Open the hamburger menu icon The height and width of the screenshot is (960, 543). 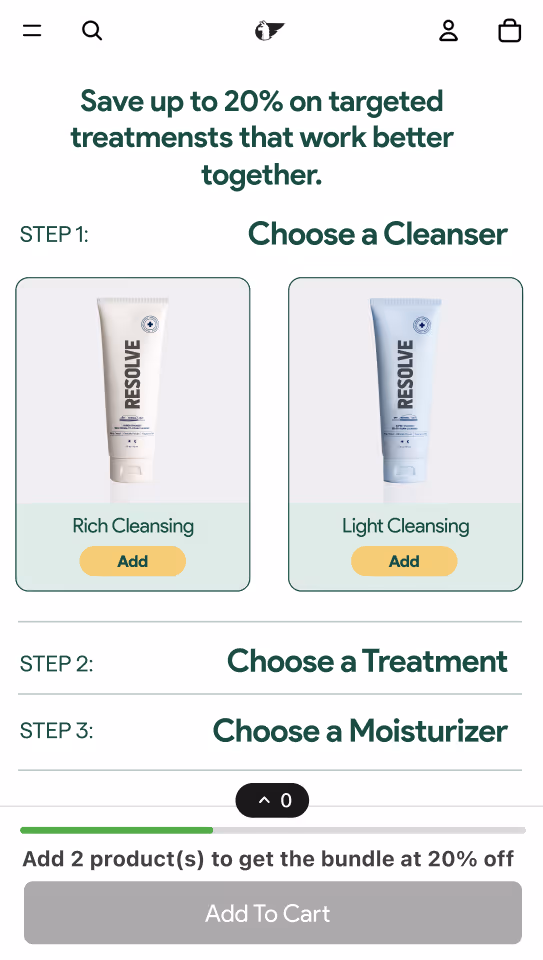32,30
